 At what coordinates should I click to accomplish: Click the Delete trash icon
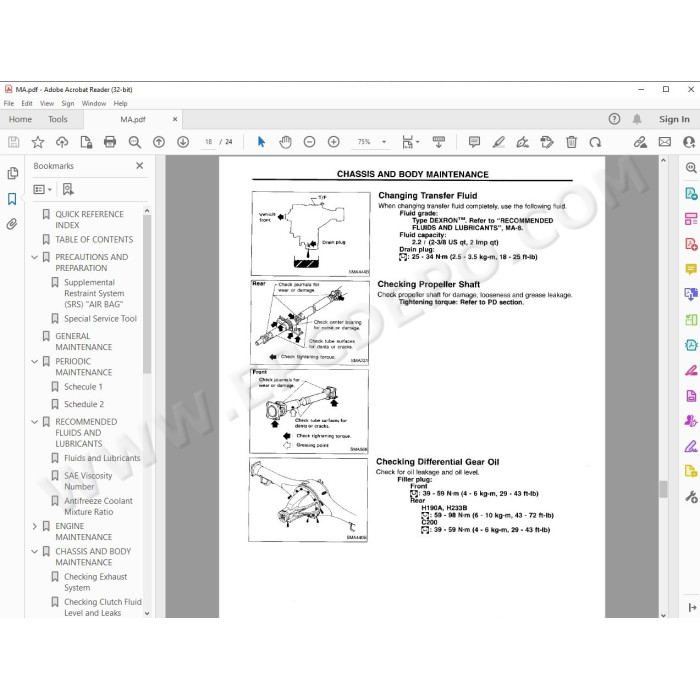coord(571,142)
